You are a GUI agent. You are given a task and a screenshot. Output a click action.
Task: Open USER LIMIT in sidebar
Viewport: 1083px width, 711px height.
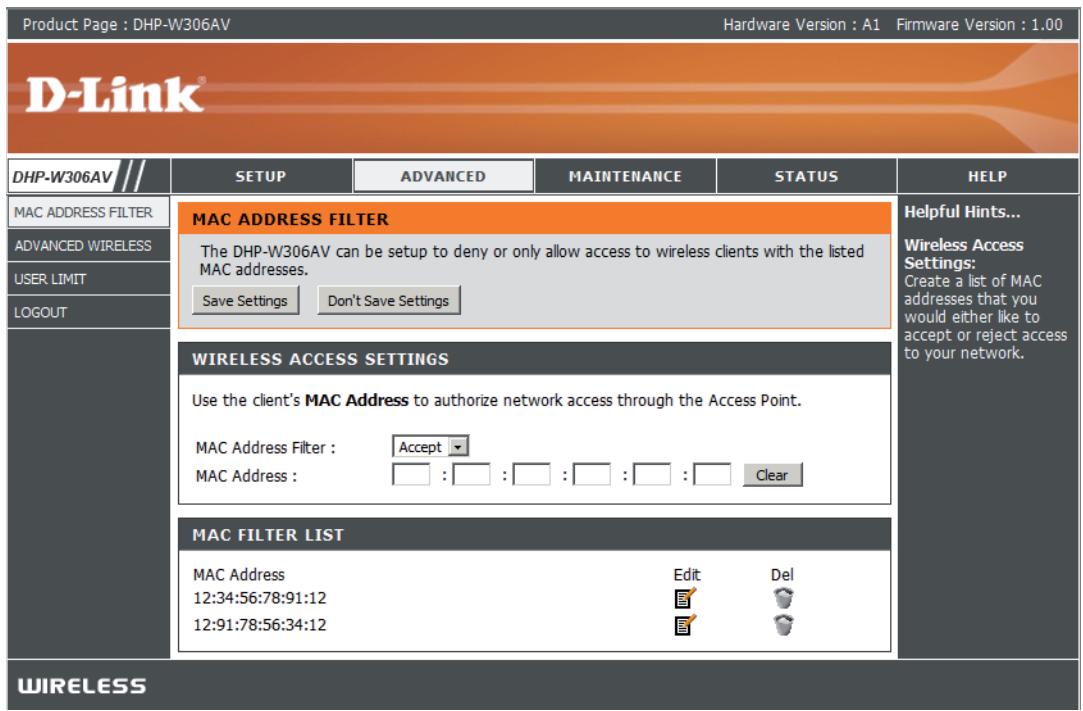coord(88,279)
